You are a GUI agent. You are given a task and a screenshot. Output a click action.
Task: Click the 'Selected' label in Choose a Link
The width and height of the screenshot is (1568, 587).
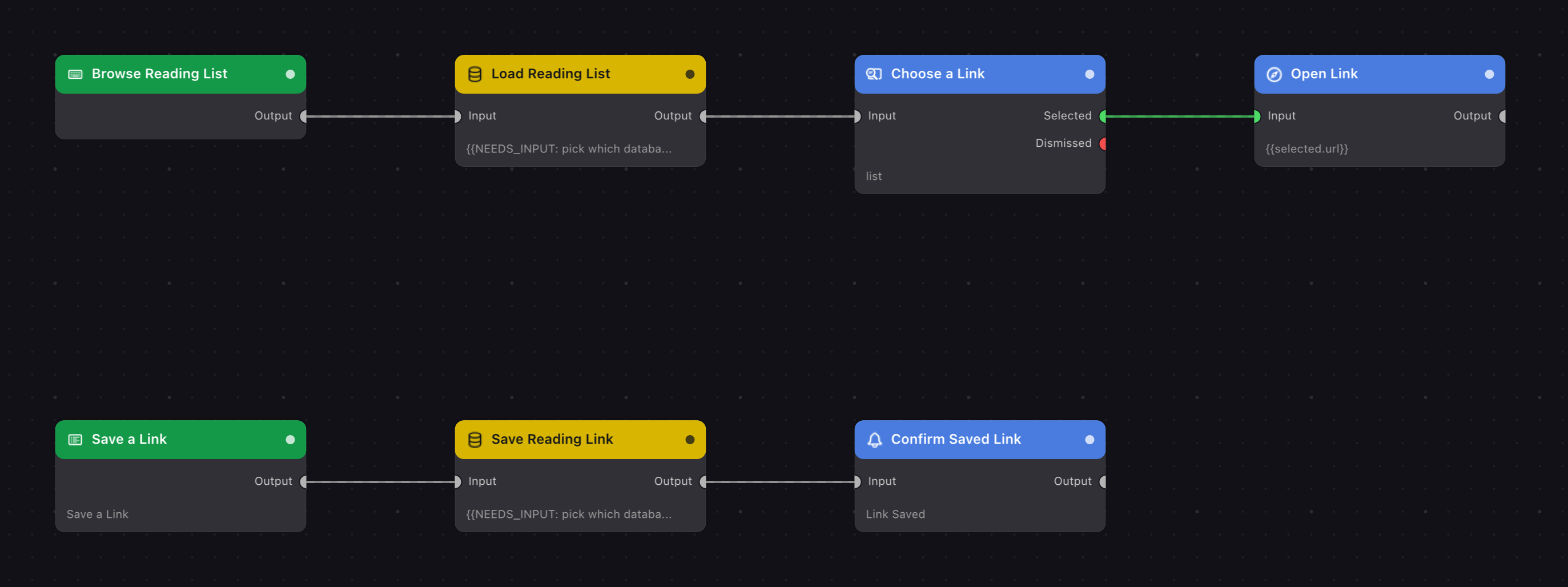[1067, 116]
